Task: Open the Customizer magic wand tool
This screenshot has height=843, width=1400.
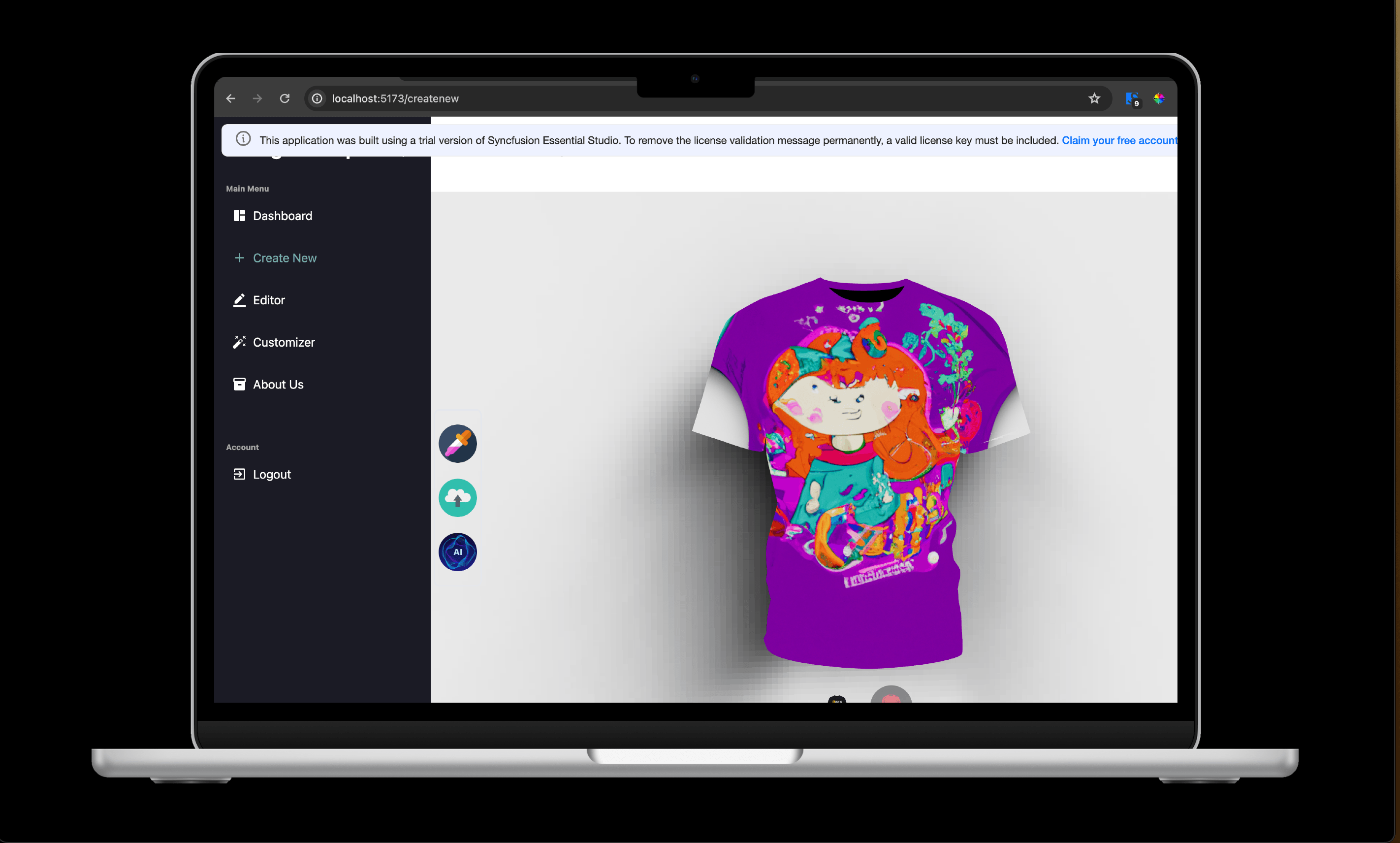Action: click(x=239, y=341)
